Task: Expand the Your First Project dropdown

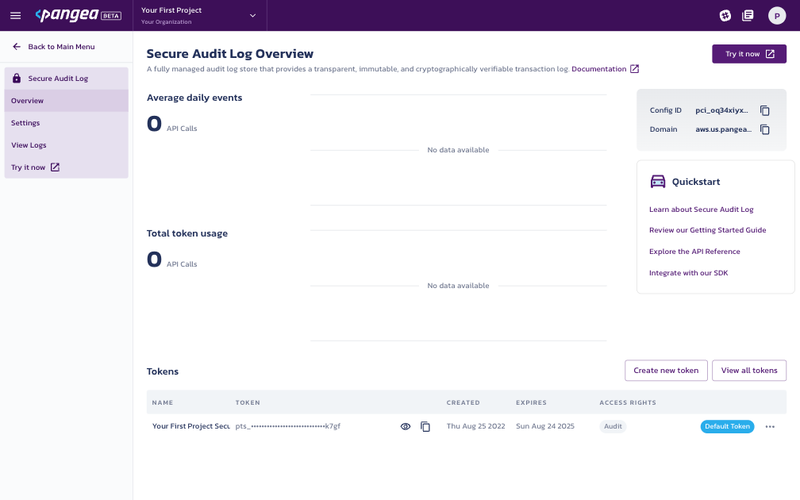Action: [x=252, y=16]
